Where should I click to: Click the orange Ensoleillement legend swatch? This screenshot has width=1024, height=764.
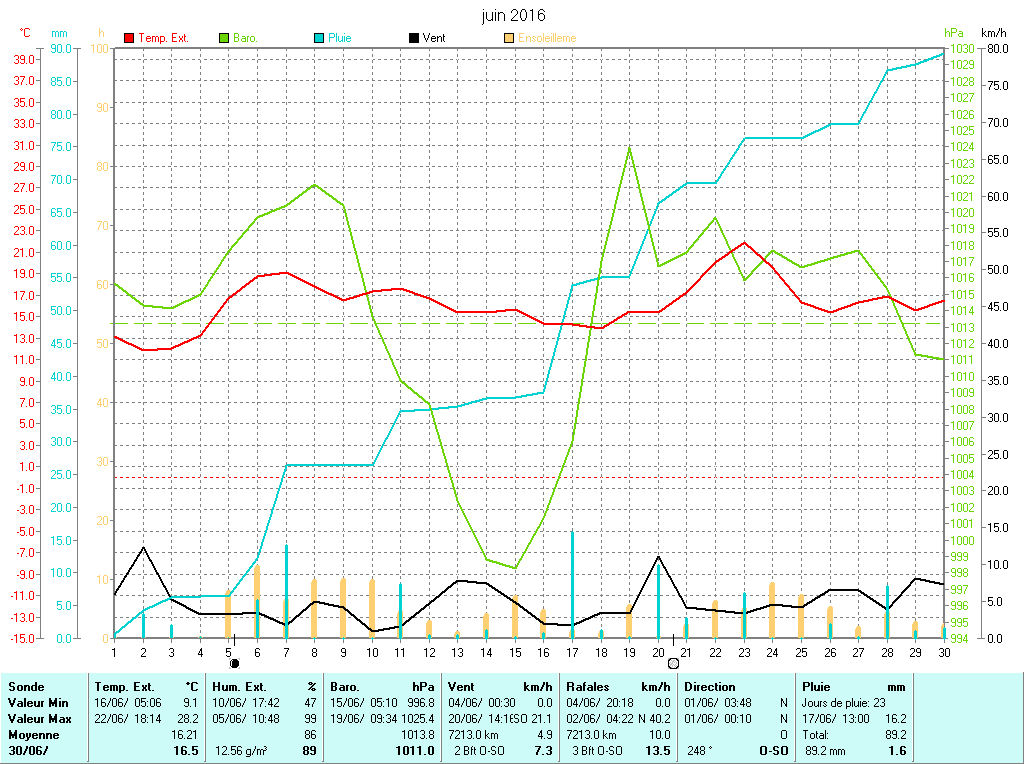tap(509, 38)
